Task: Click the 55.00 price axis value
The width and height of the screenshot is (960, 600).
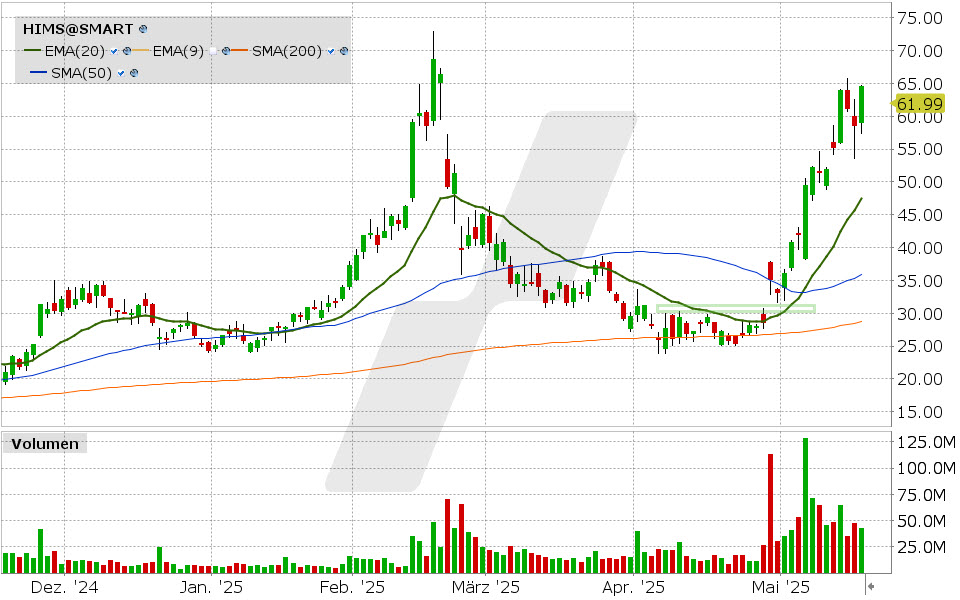Action: (x=920, y=149)
